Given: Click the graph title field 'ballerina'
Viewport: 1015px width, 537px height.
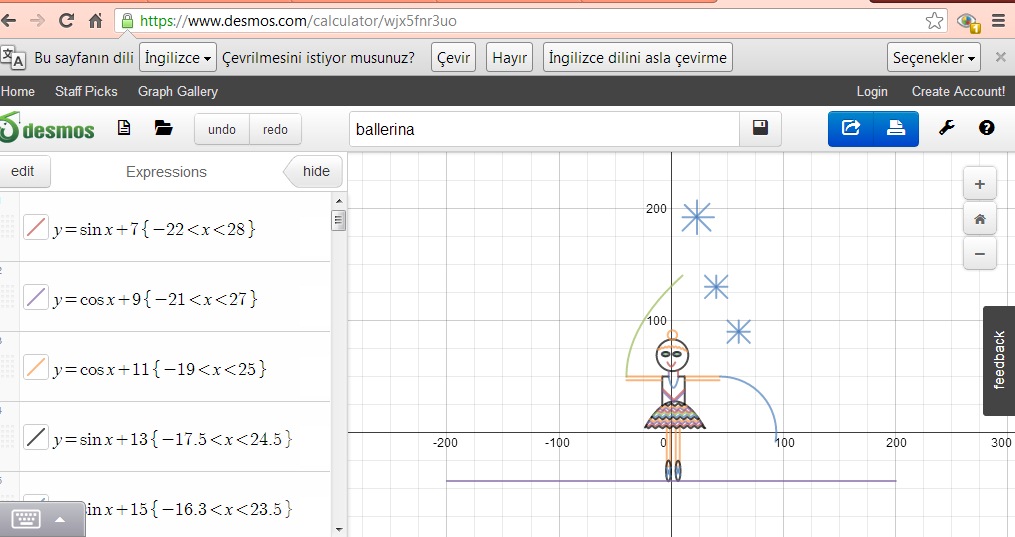Looking at the screenshot, I should click(544, 129).
